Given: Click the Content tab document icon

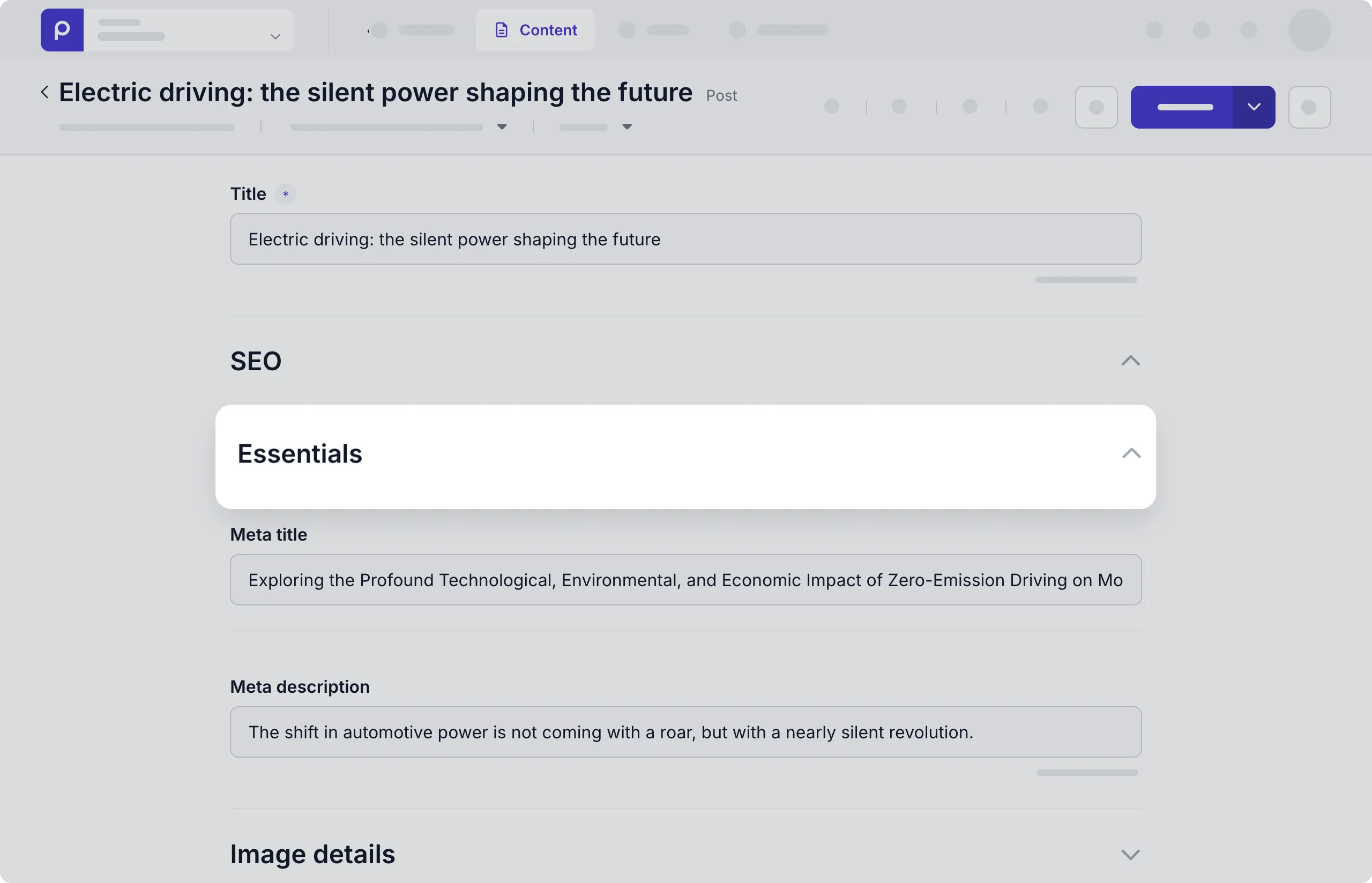Looking at the screenshot, I should click(501, 30).
